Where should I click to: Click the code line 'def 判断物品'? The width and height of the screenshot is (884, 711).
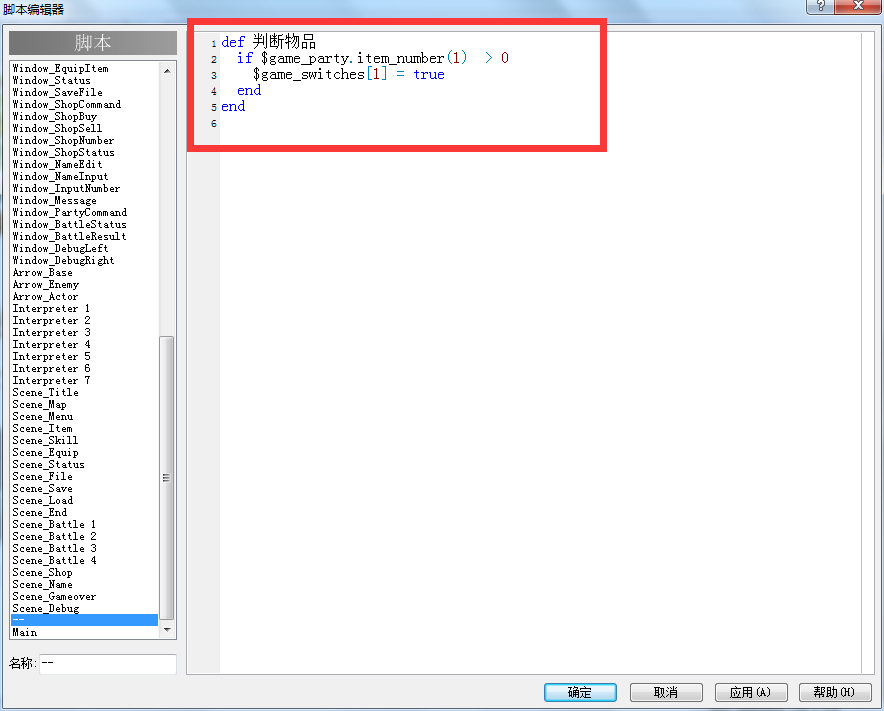268,42
